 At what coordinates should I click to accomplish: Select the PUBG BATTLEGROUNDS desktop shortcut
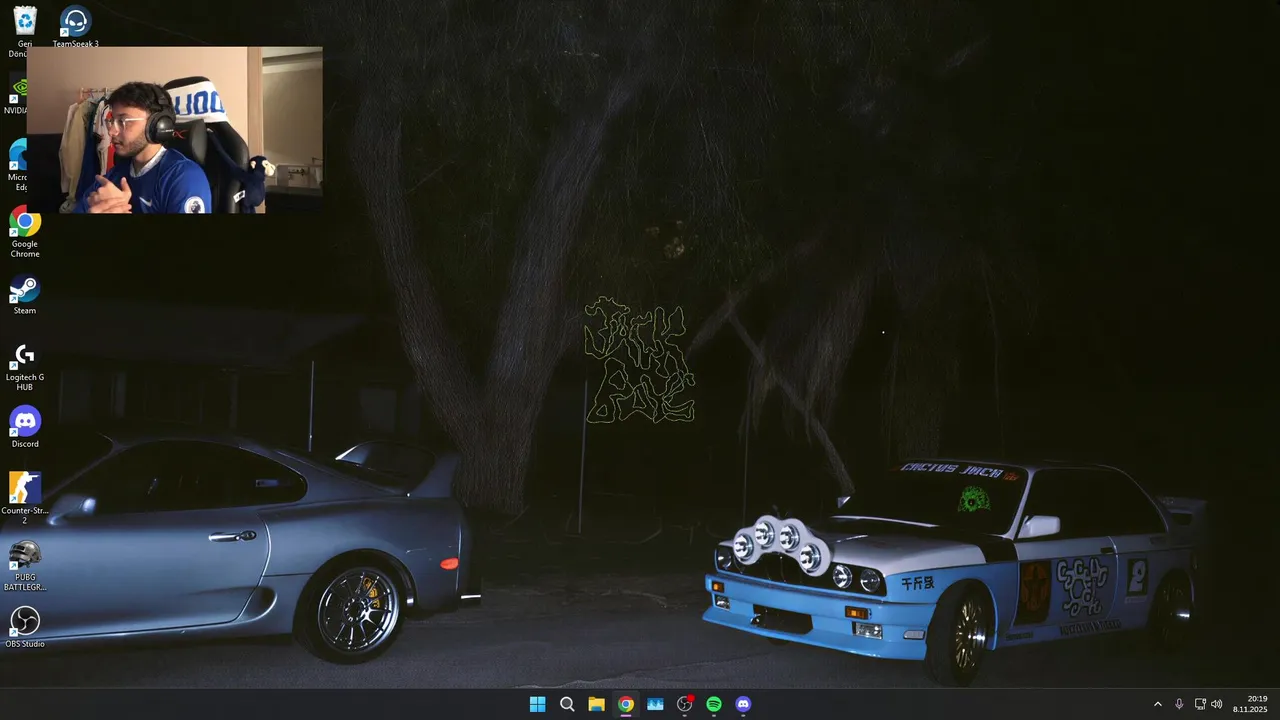[25, 565]
